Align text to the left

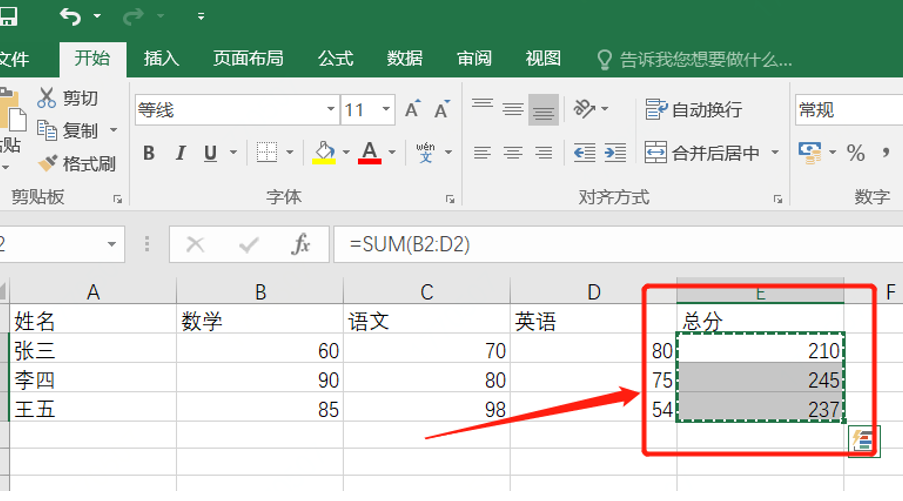click(x=482, y=153)
